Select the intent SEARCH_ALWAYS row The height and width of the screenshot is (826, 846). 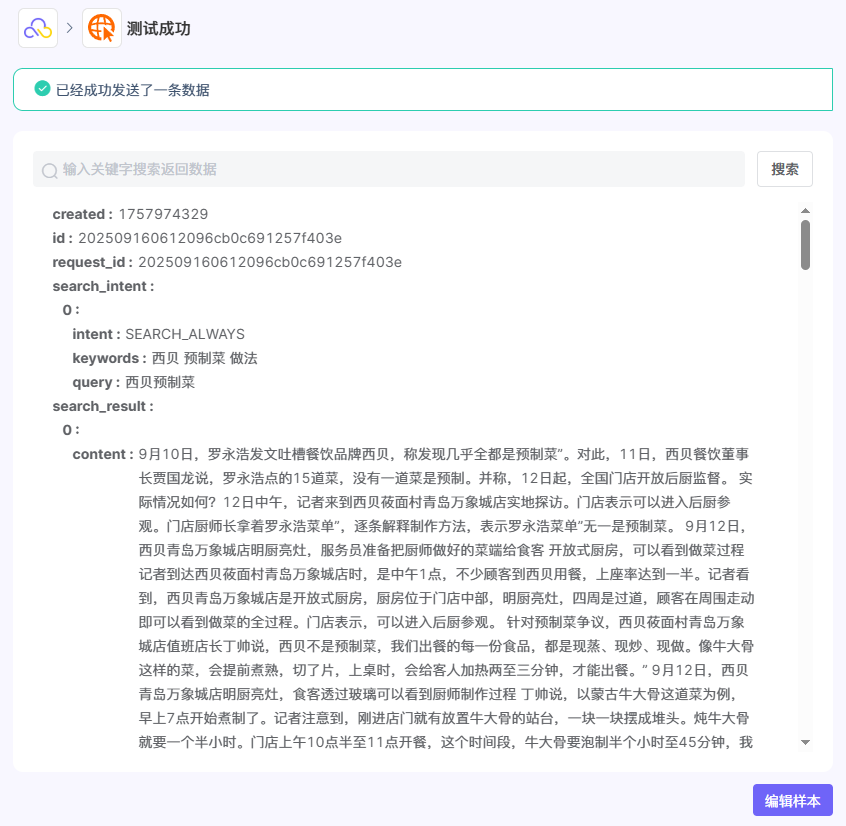[x=158, y=334]
